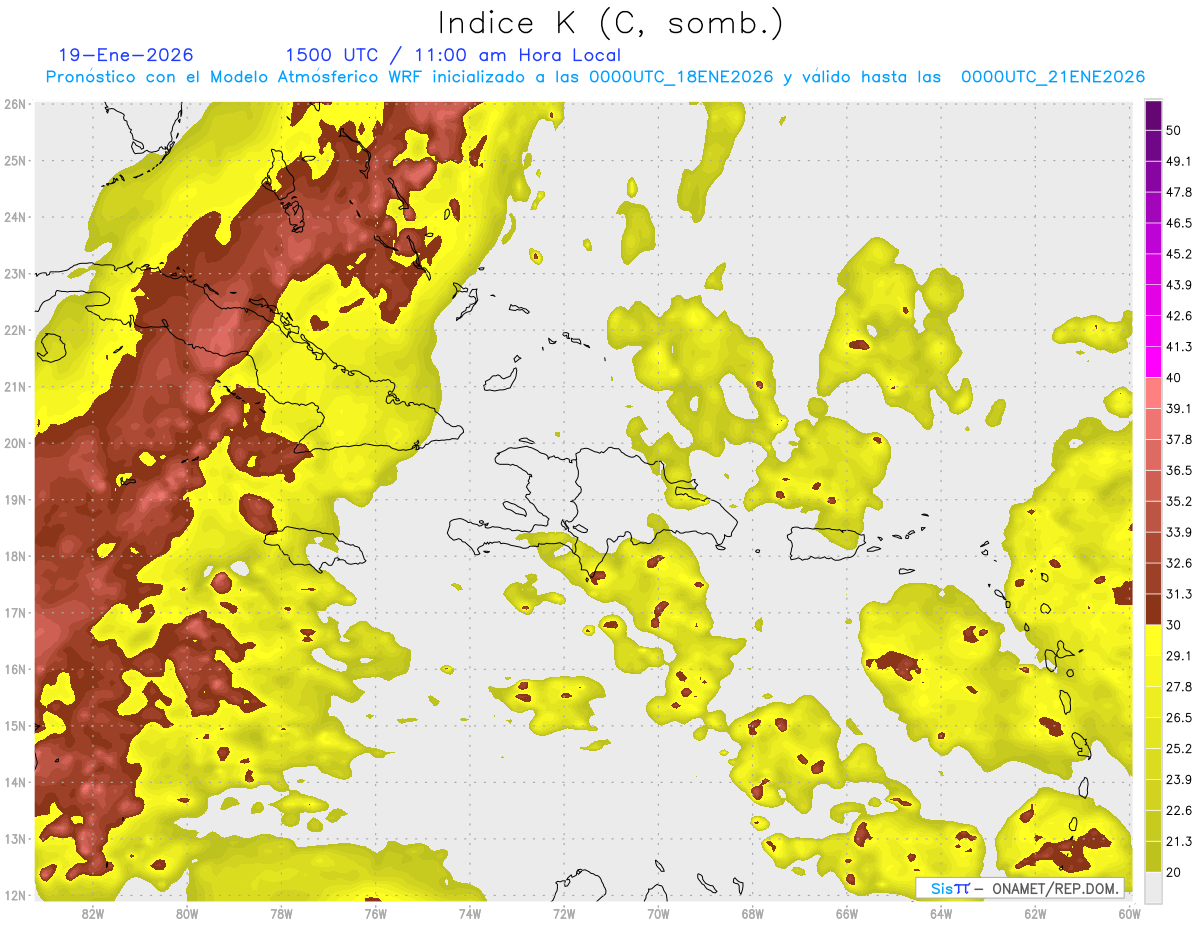Click longitude axis label 80W

click(187, 914)
